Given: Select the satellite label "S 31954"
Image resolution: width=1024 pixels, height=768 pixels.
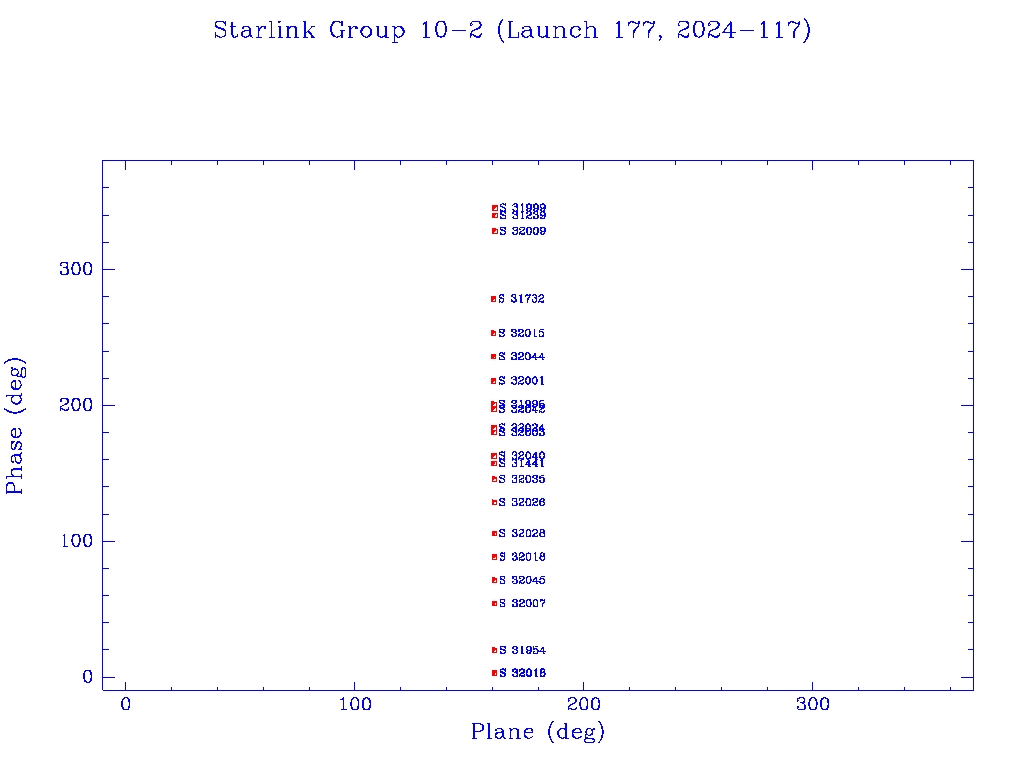Looking at the screenshot, I should (x=522, y=650).
